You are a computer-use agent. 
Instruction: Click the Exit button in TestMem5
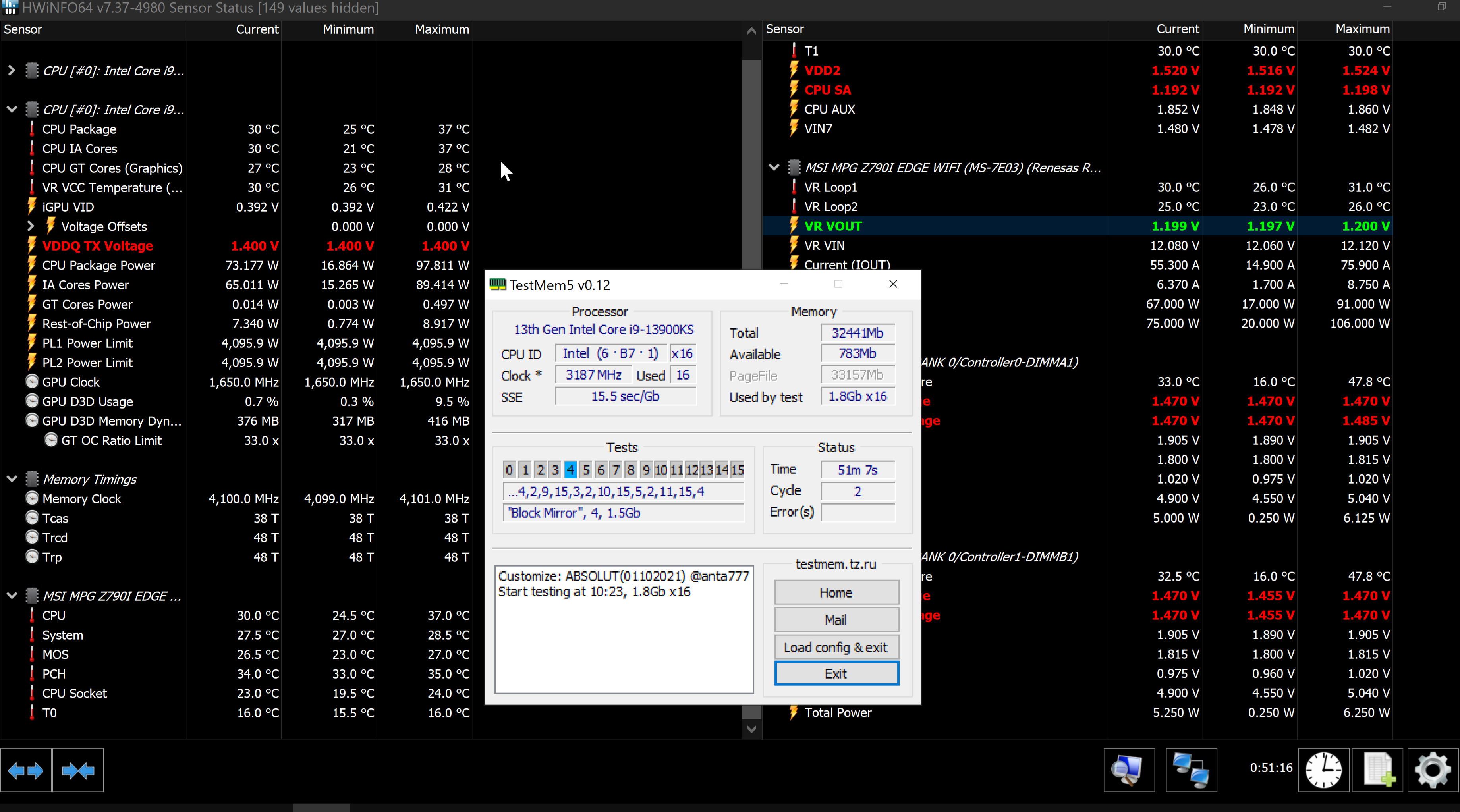[836, 673]
